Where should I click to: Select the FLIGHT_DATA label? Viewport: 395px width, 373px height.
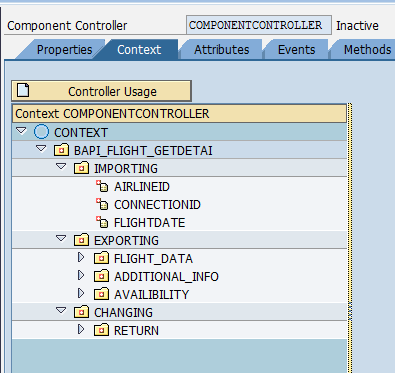pyautogui.click(x=153, y=259)
